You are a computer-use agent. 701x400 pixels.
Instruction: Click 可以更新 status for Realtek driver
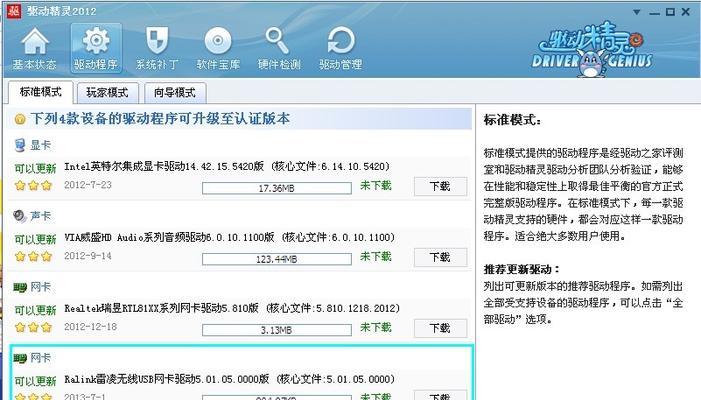(35, 311)
